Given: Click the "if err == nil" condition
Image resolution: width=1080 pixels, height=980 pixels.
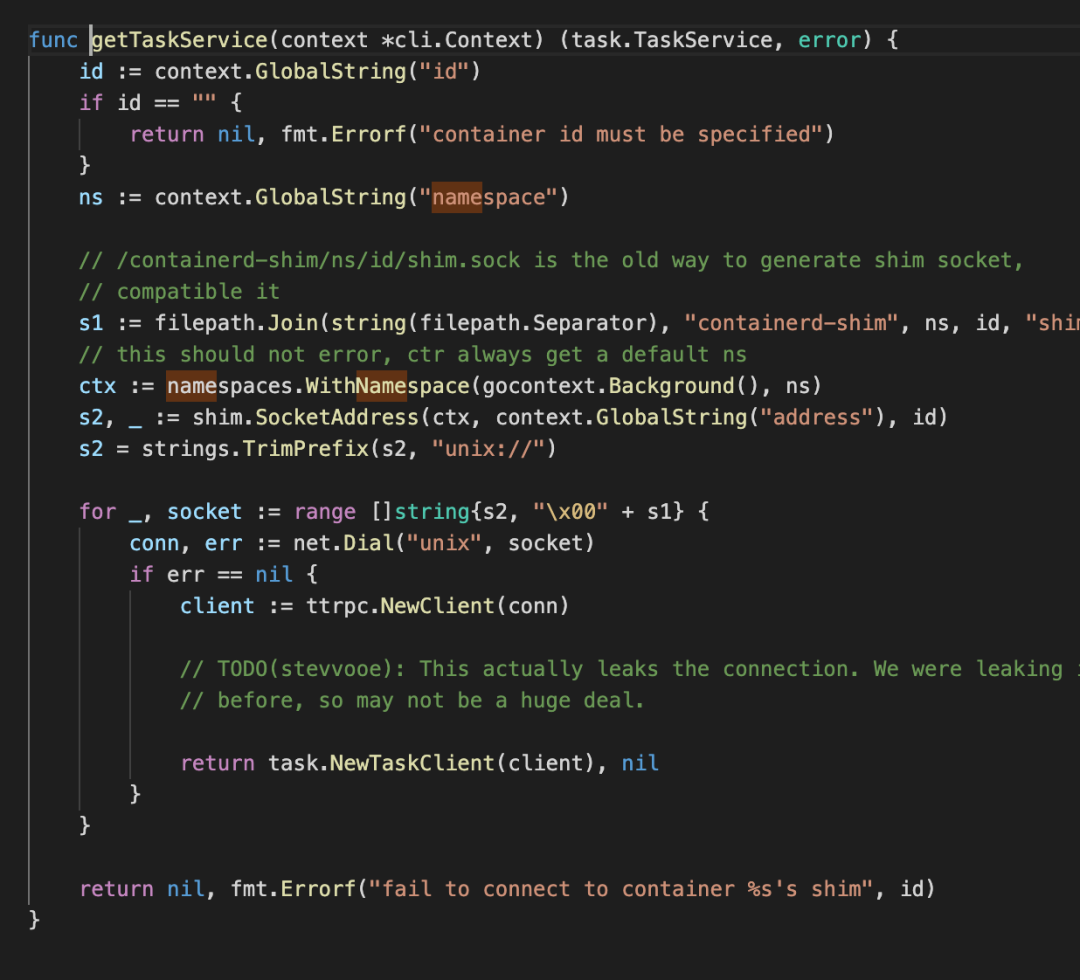Looking at the screenshot, I should 211,575.
